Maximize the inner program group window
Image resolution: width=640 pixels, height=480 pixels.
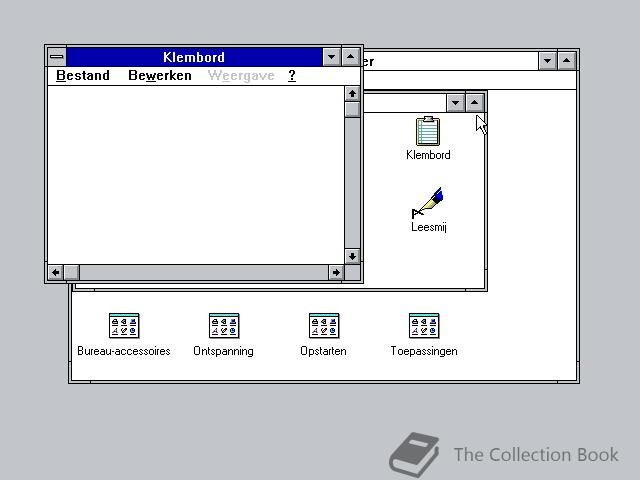[475, 102]
